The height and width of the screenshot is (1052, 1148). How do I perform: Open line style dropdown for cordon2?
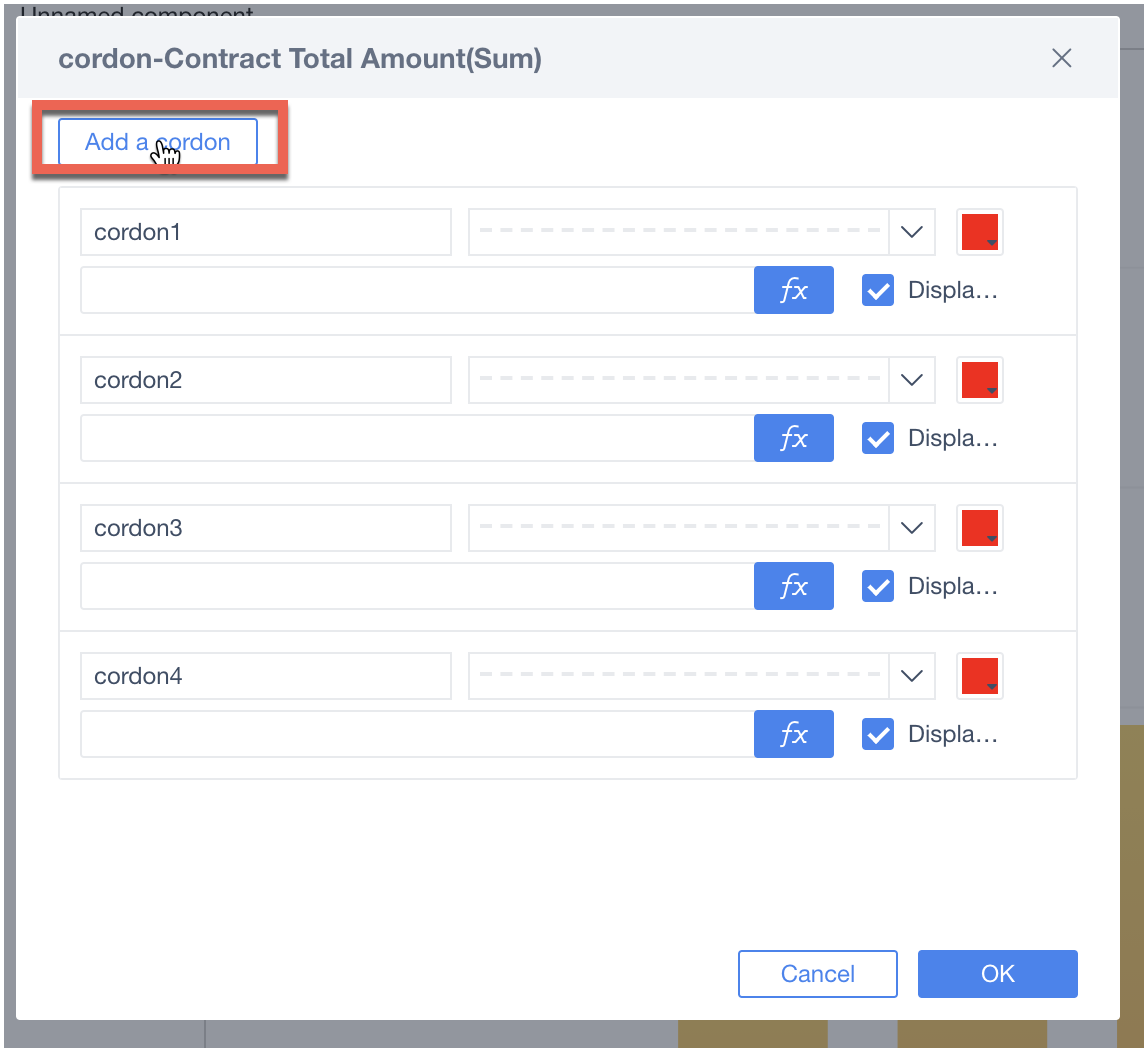(911, 380)
